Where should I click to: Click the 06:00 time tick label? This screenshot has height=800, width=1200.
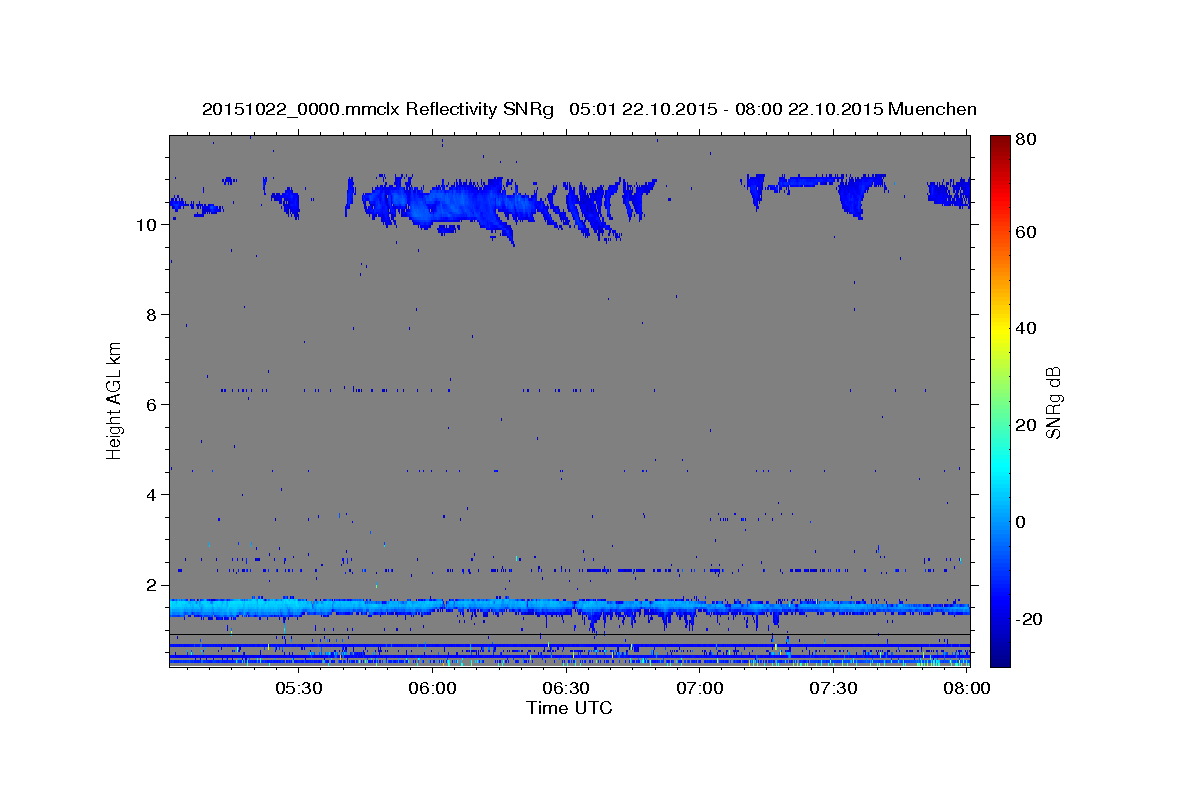(433, 688)
